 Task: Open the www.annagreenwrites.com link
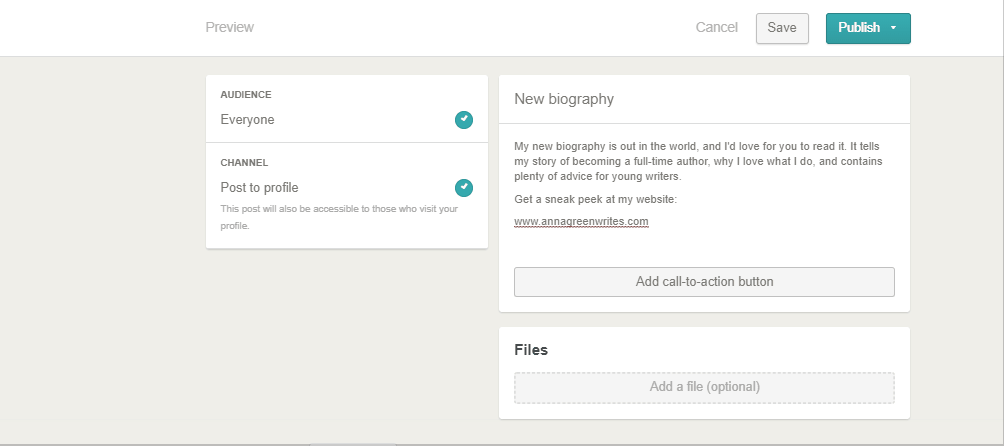(x=581, y=221)
